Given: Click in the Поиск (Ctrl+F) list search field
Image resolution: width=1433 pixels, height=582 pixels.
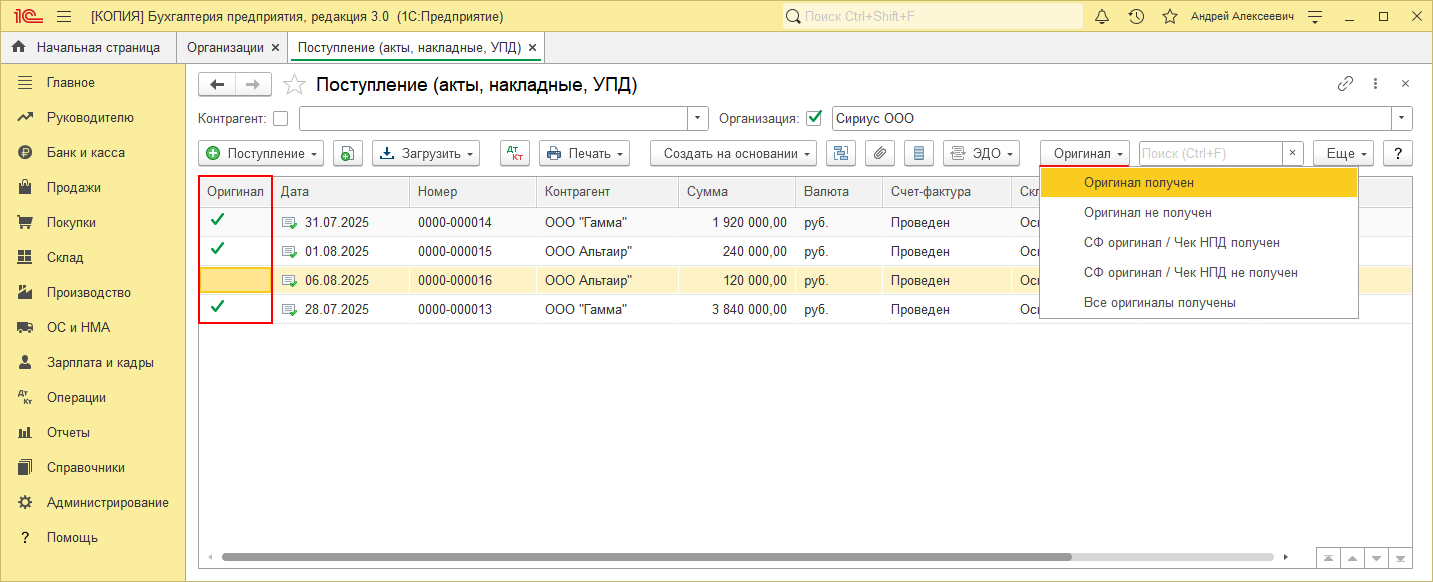Looking at the screenshot, I should coord(1209,153).
